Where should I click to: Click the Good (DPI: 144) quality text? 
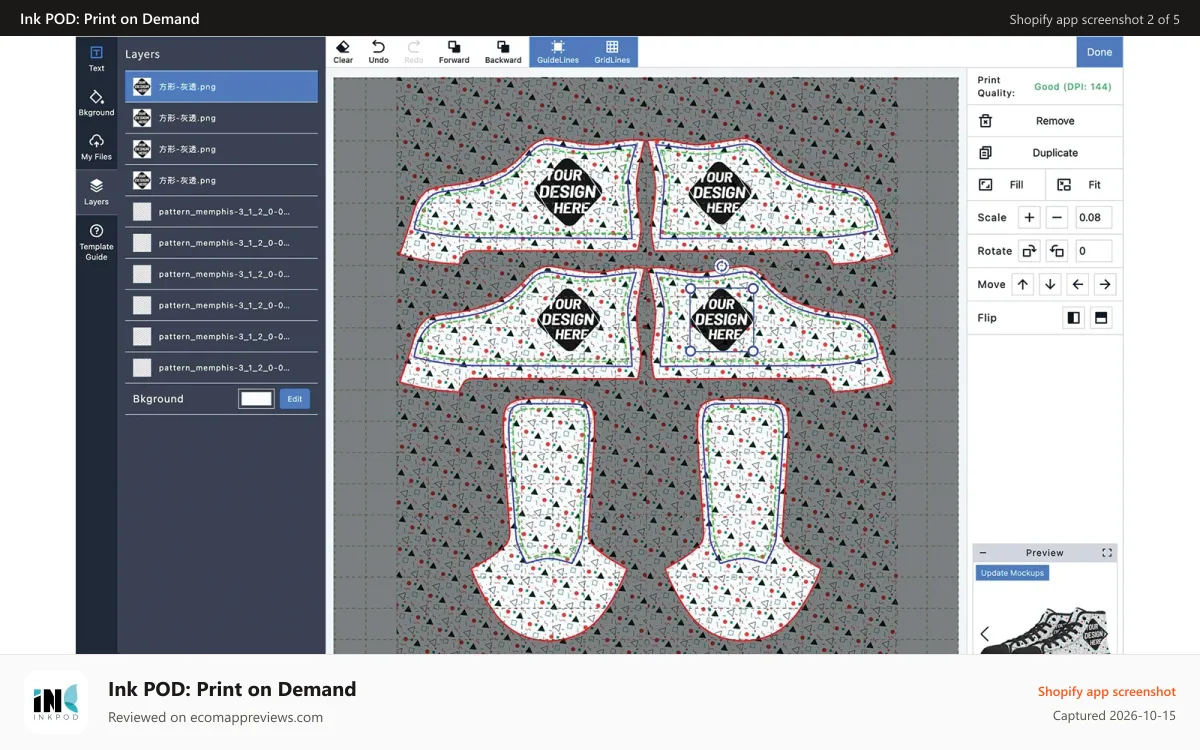click(1072, 87)
